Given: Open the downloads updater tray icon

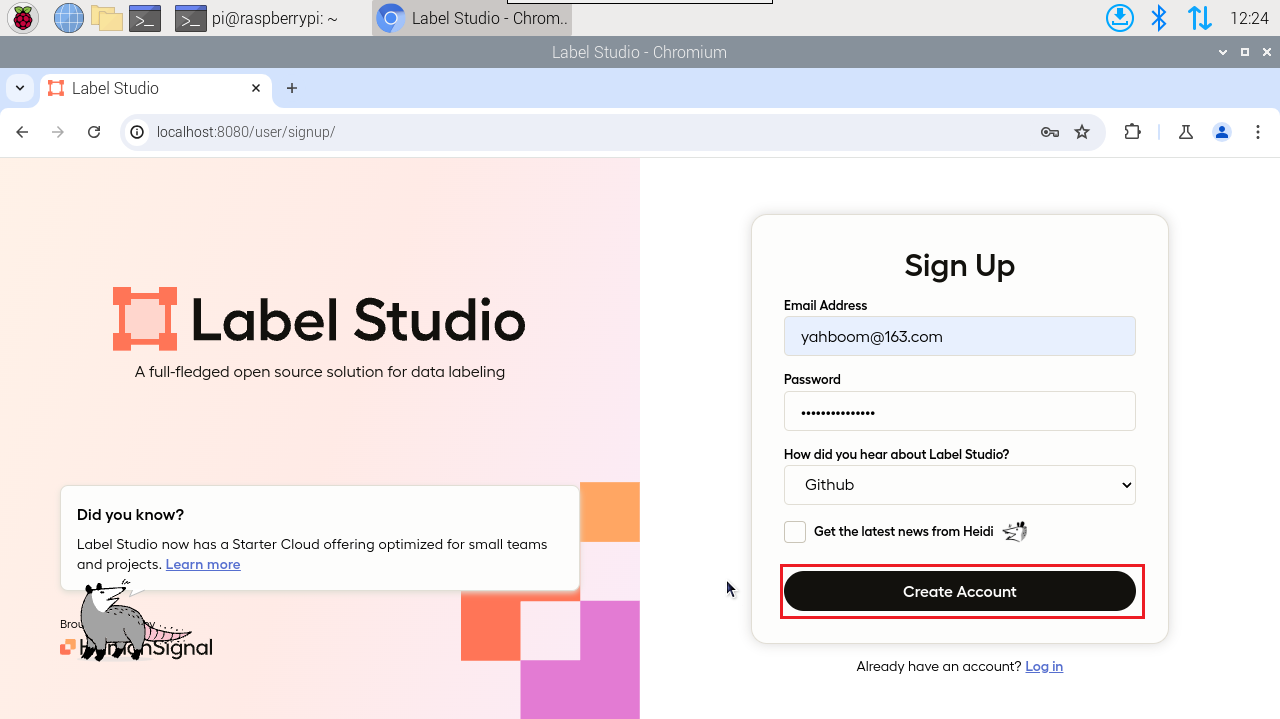Looking at the screenshot, I should click(1120, 18).
